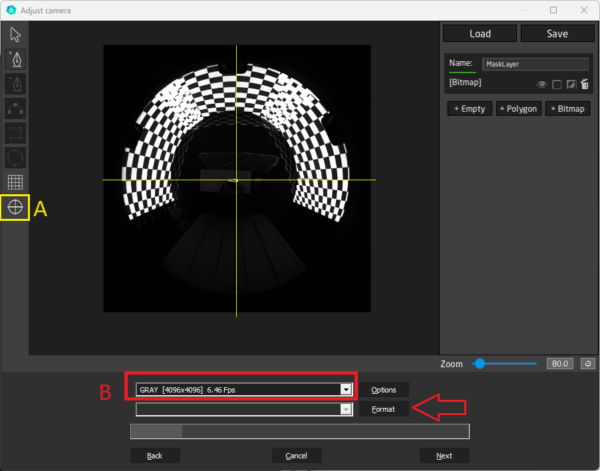
Task: Toggle the MaskLayer invert mask icon
Action: 571,85
